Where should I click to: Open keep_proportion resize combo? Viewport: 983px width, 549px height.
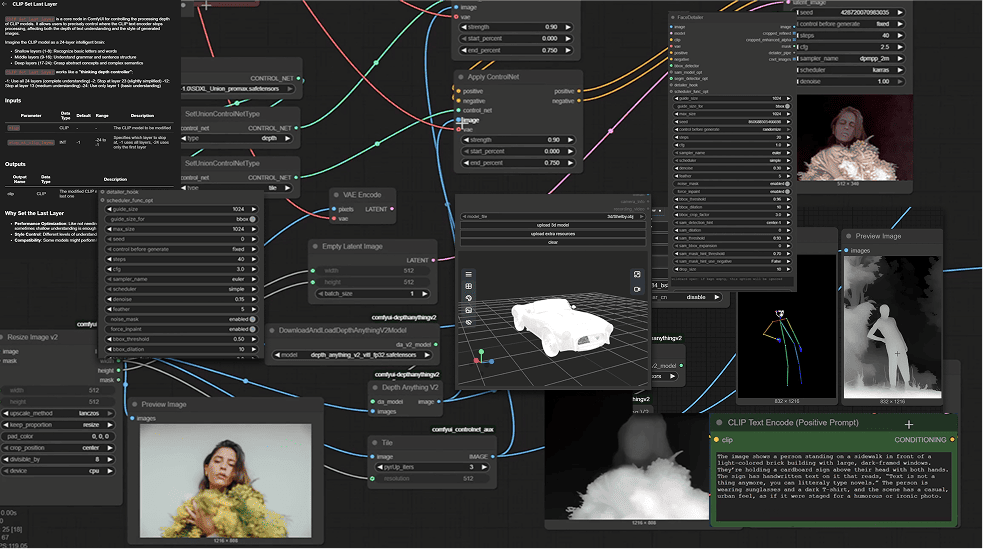tap(58, 425)
